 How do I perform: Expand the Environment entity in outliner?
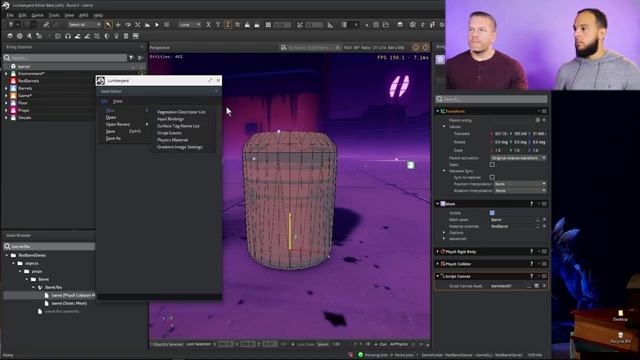tap(6, 74)
